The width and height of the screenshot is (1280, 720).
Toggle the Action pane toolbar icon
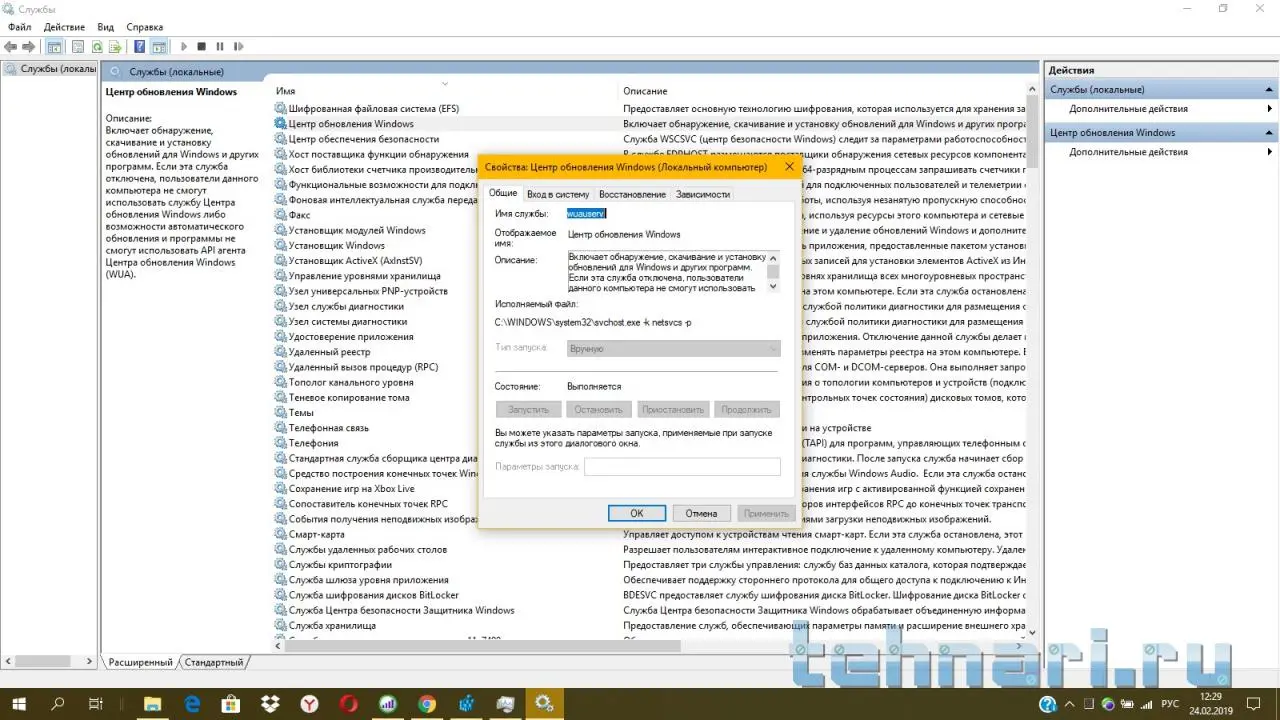[x=158, y=46]
